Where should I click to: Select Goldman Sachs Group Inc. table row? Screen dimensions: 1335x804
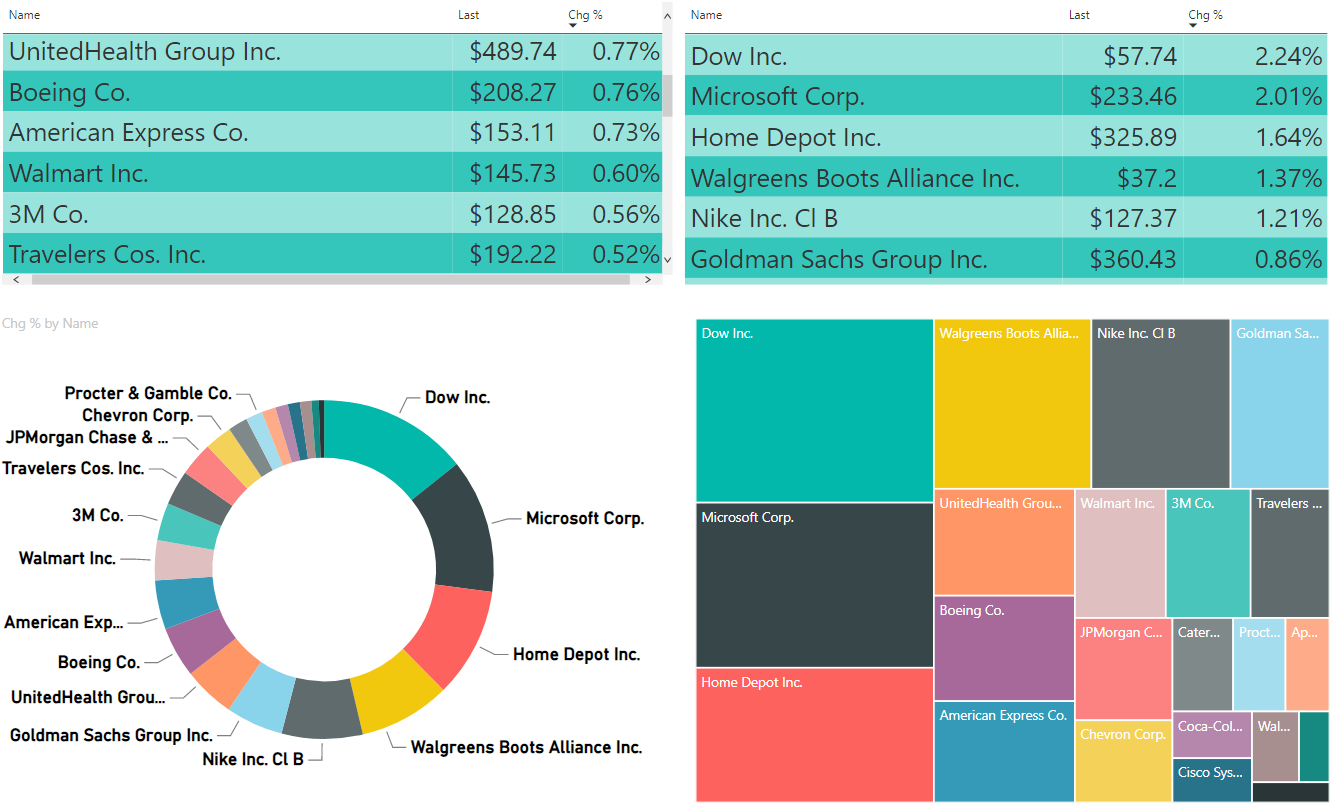click(1007, 259)
